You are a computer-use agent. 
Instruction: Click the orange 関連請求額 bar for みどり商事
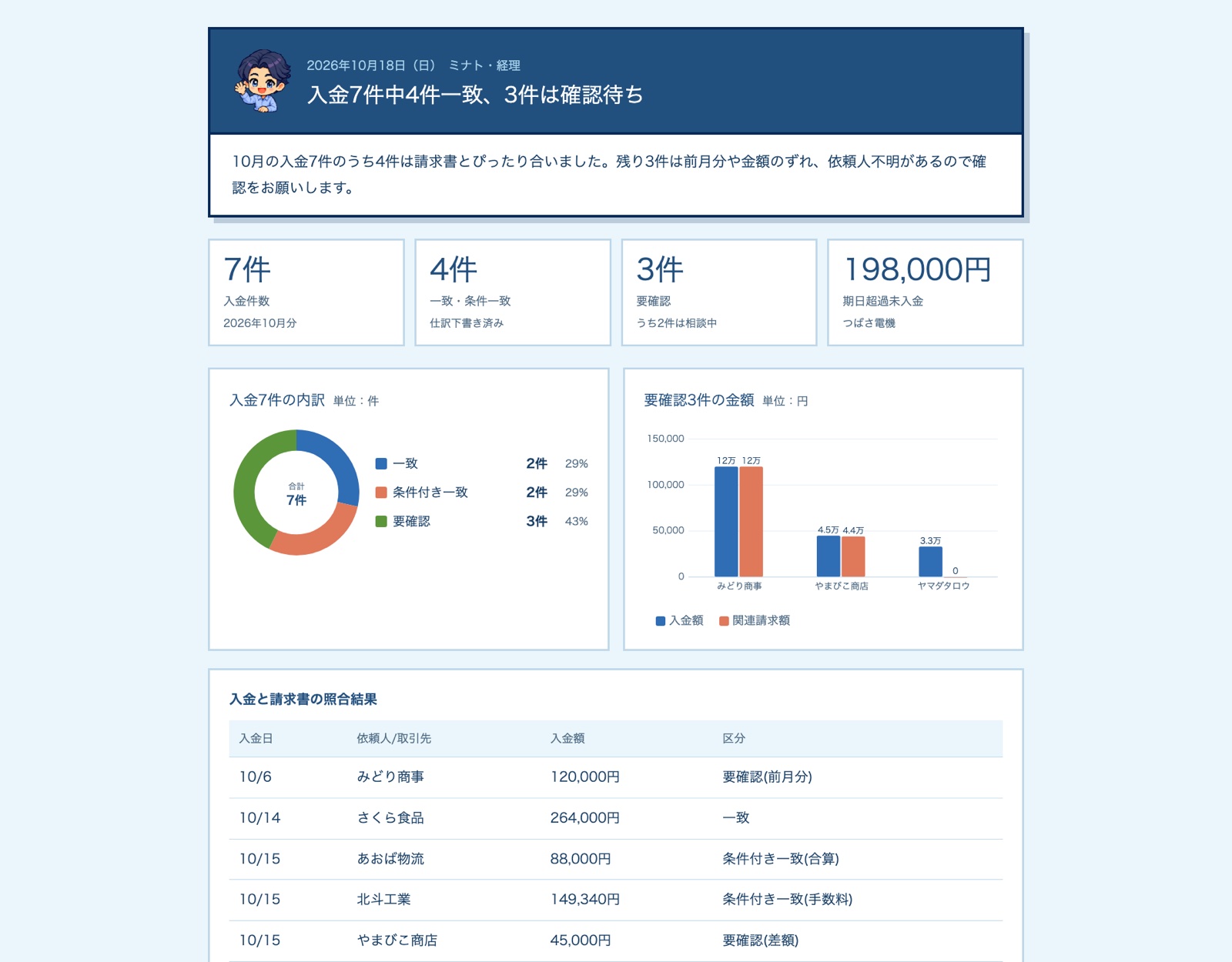(x=751, y=521)
